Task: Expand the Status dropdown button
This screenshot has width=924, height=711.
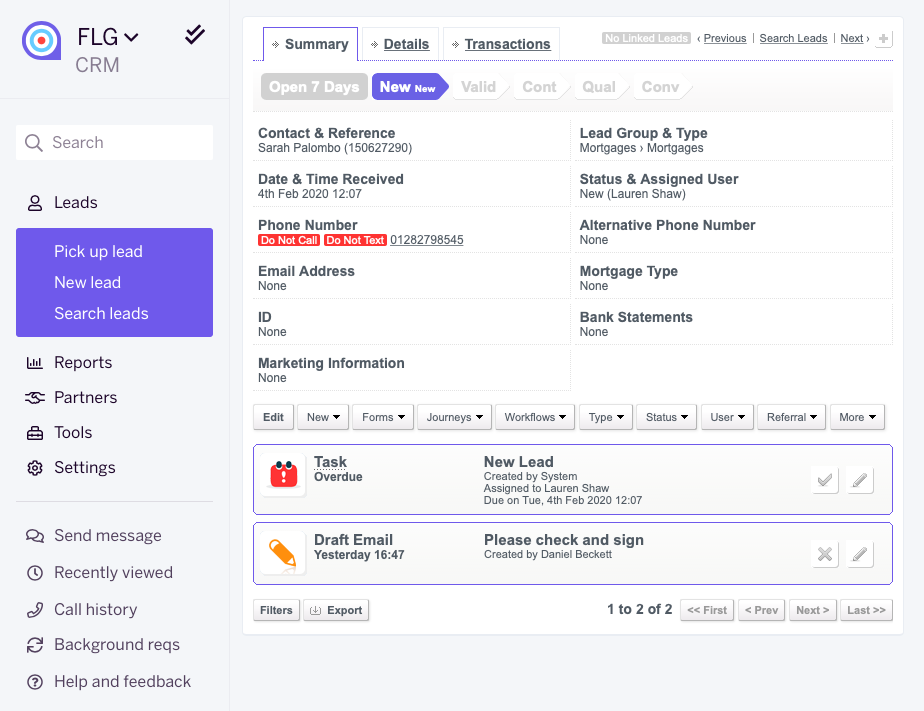Action: pos(666,417)
